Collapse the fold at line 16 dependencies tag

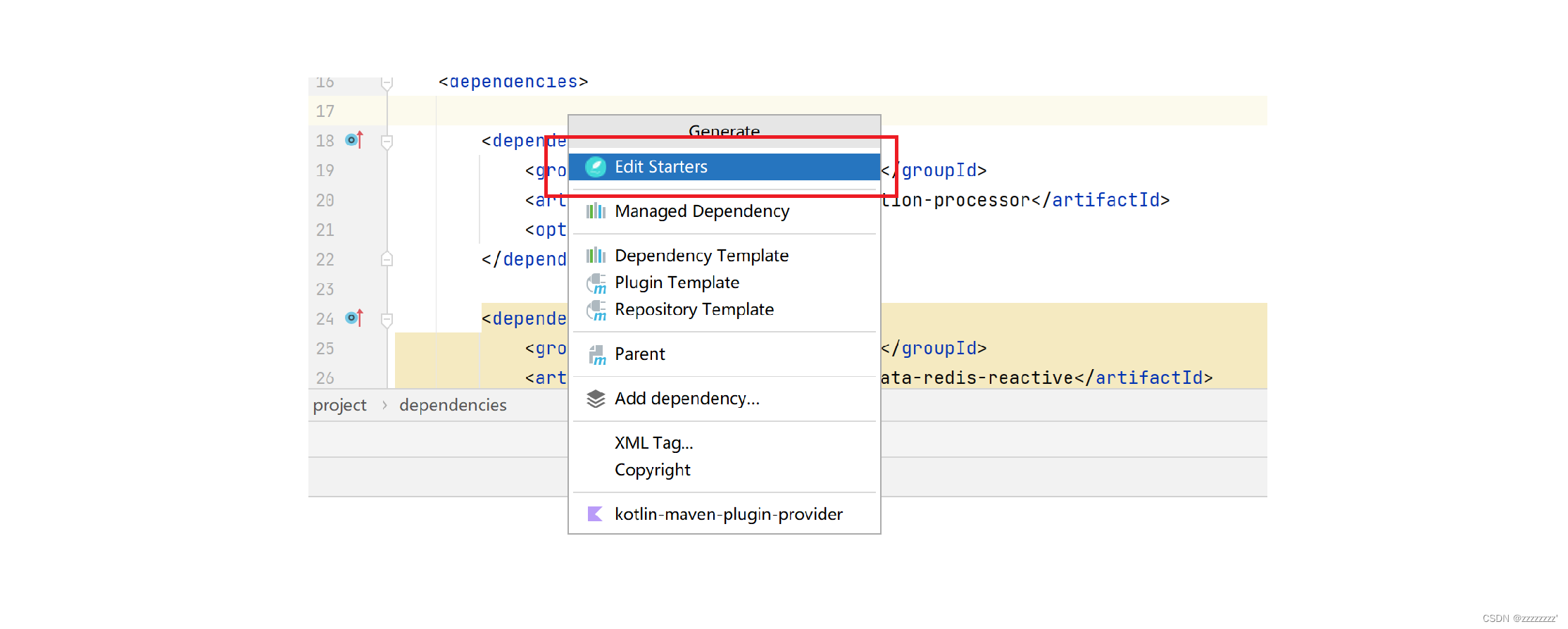click(x=387, y=84)
